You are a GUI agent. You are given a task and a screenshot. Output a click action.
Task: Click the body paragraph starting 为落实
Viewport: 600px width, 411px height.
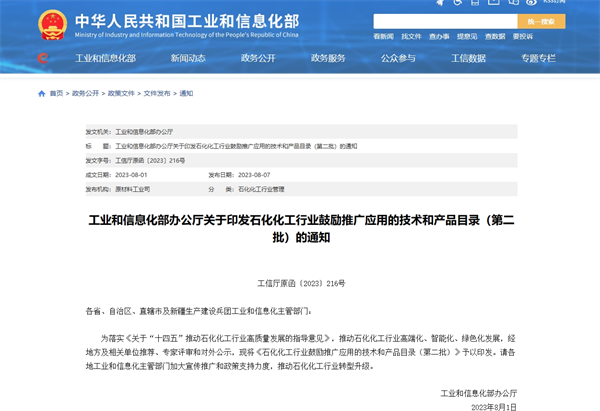pyautogui.click(x=301, y=352)
